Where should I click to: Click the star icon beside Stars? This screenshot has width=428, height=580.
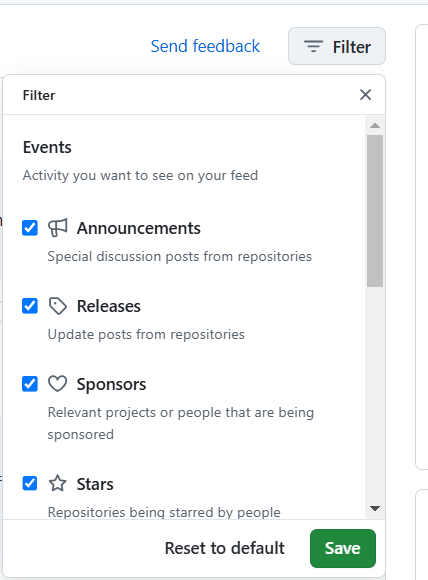58,483
